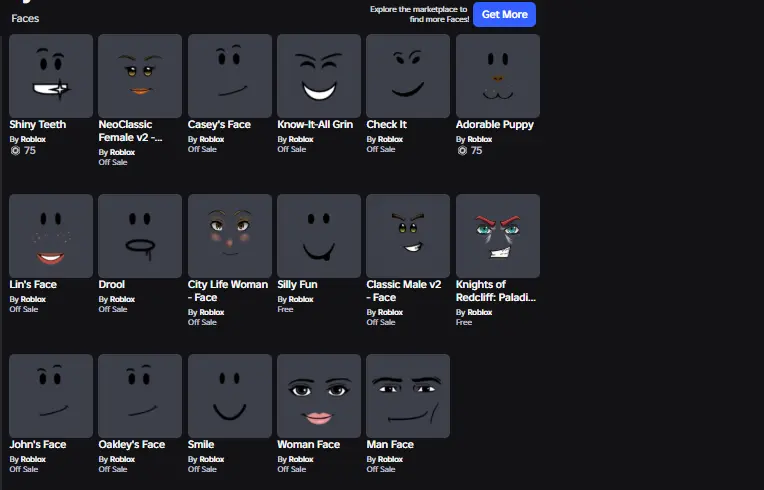764x490 pixels.
Task: Select City Life Woman face thumbnail
Action: pos(230,236)
